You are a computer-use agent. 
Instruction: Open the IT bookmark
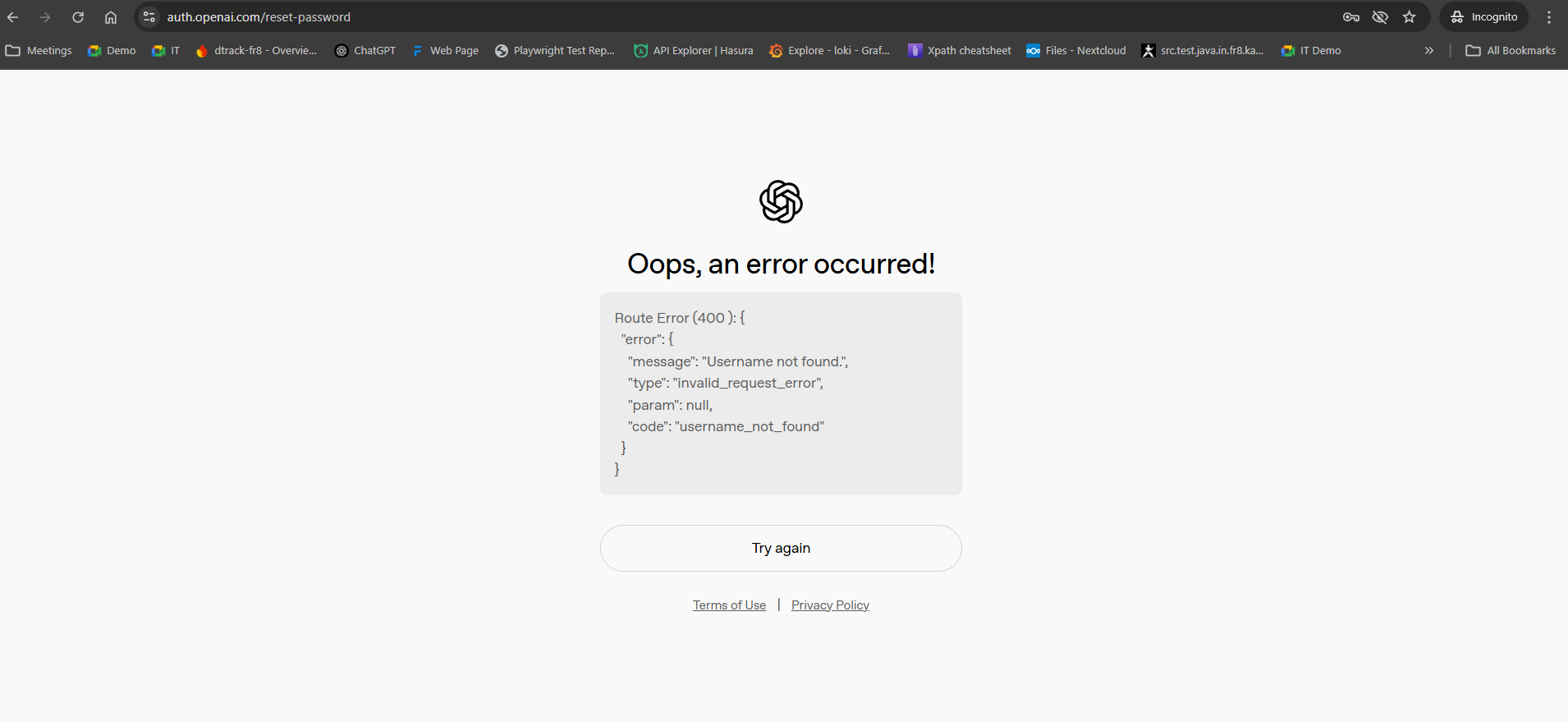(166, 51)
